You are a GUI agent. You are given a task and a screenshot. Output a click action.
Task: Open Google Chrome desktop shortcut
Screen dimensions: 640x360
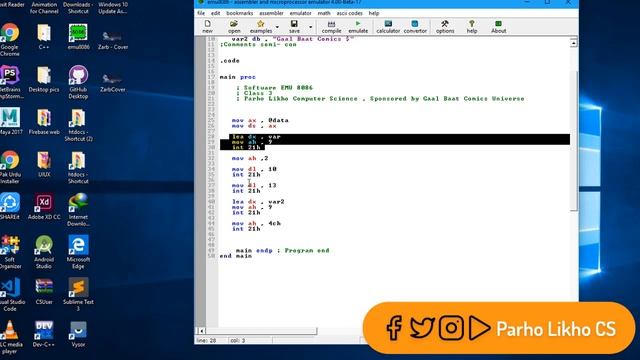point(9,40)
